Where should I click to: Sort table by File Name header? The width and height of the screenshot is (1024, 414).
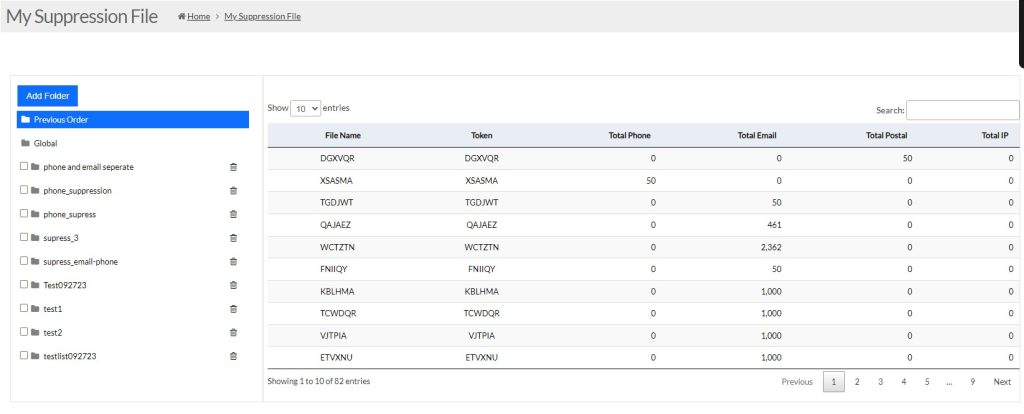pyautogui.click(x=342, y=135)
